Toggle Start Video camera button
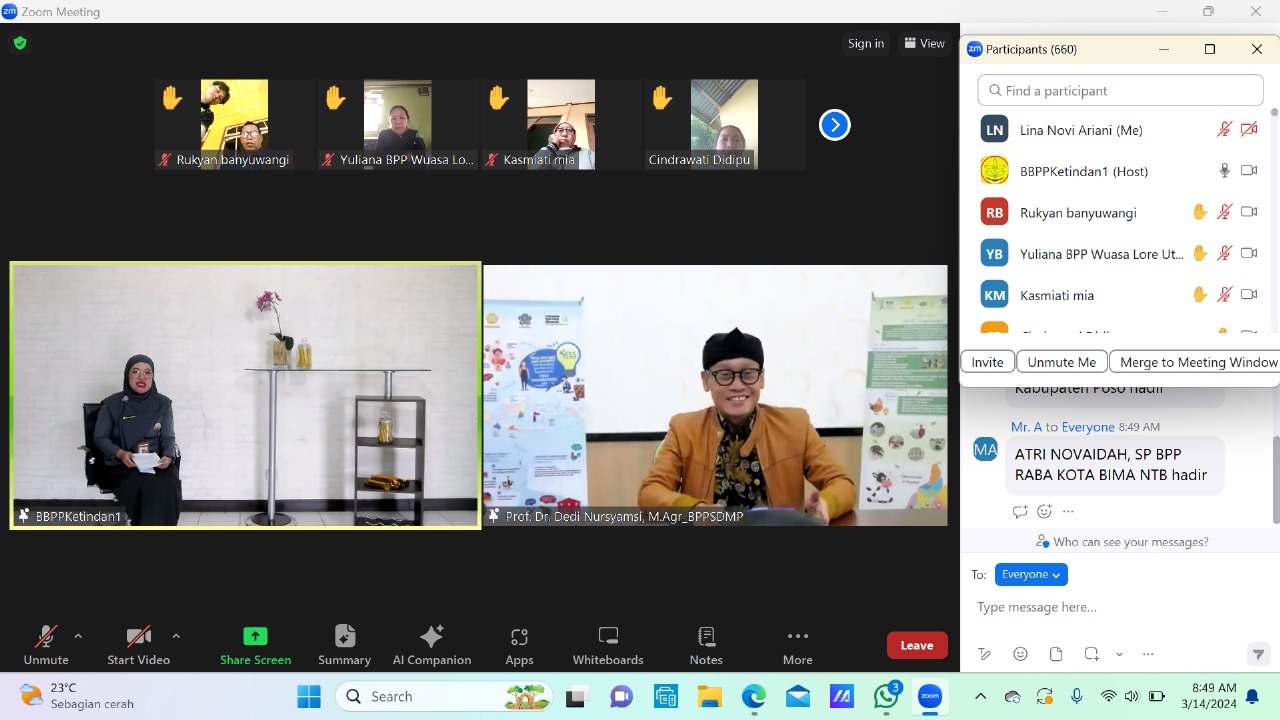This screenshot has height=720, width=1280. pyautogui.click(x=139, y=645)
